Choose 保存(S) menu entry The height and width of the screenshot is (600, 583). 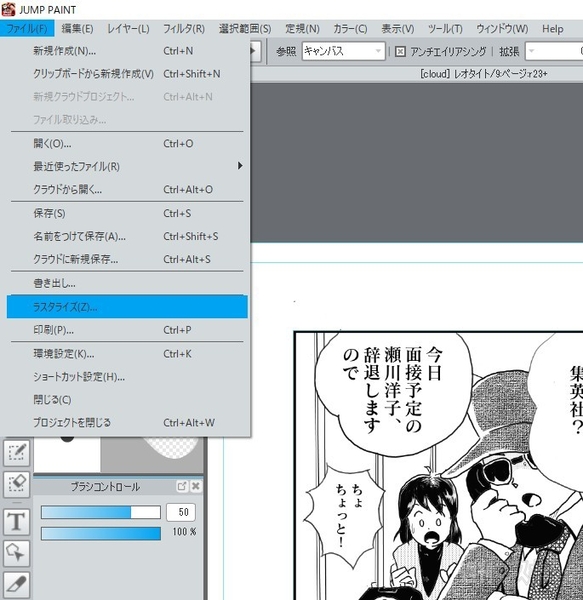click(127, 213)
